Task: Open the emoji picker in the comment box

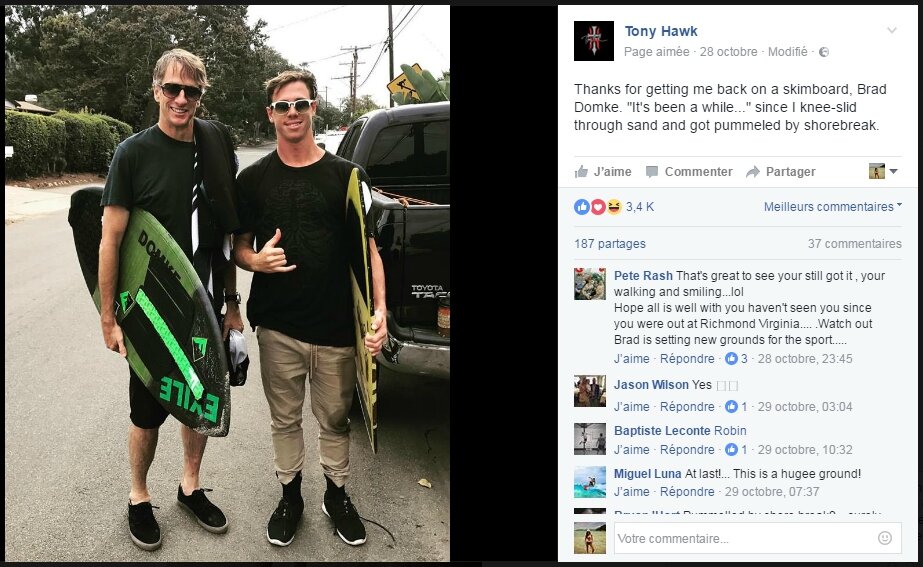Action: pos(884,538)
